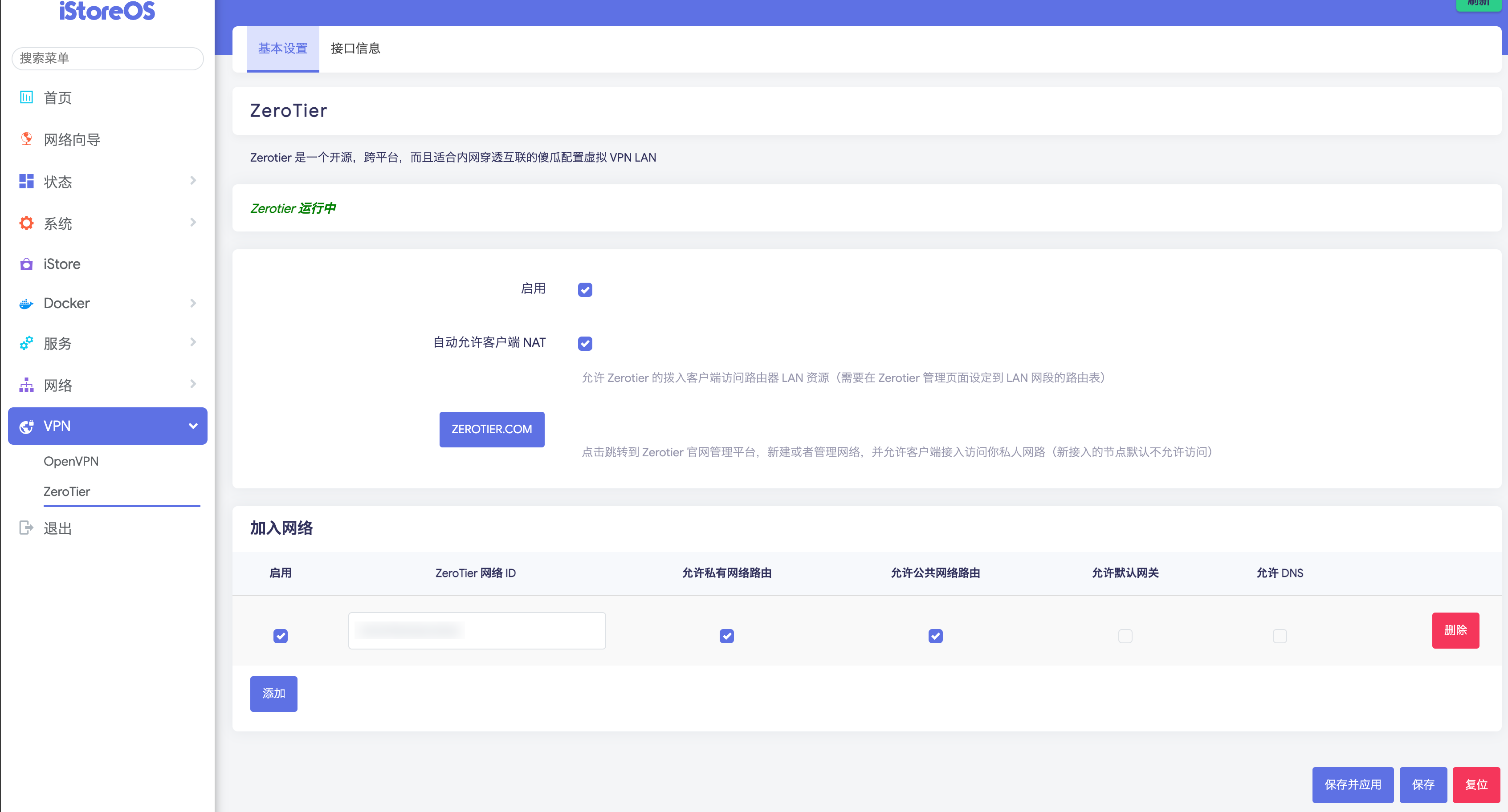The image size is (1508, 812).
Task: Click 保存并应用 button
Action: tap(1353, 784)
